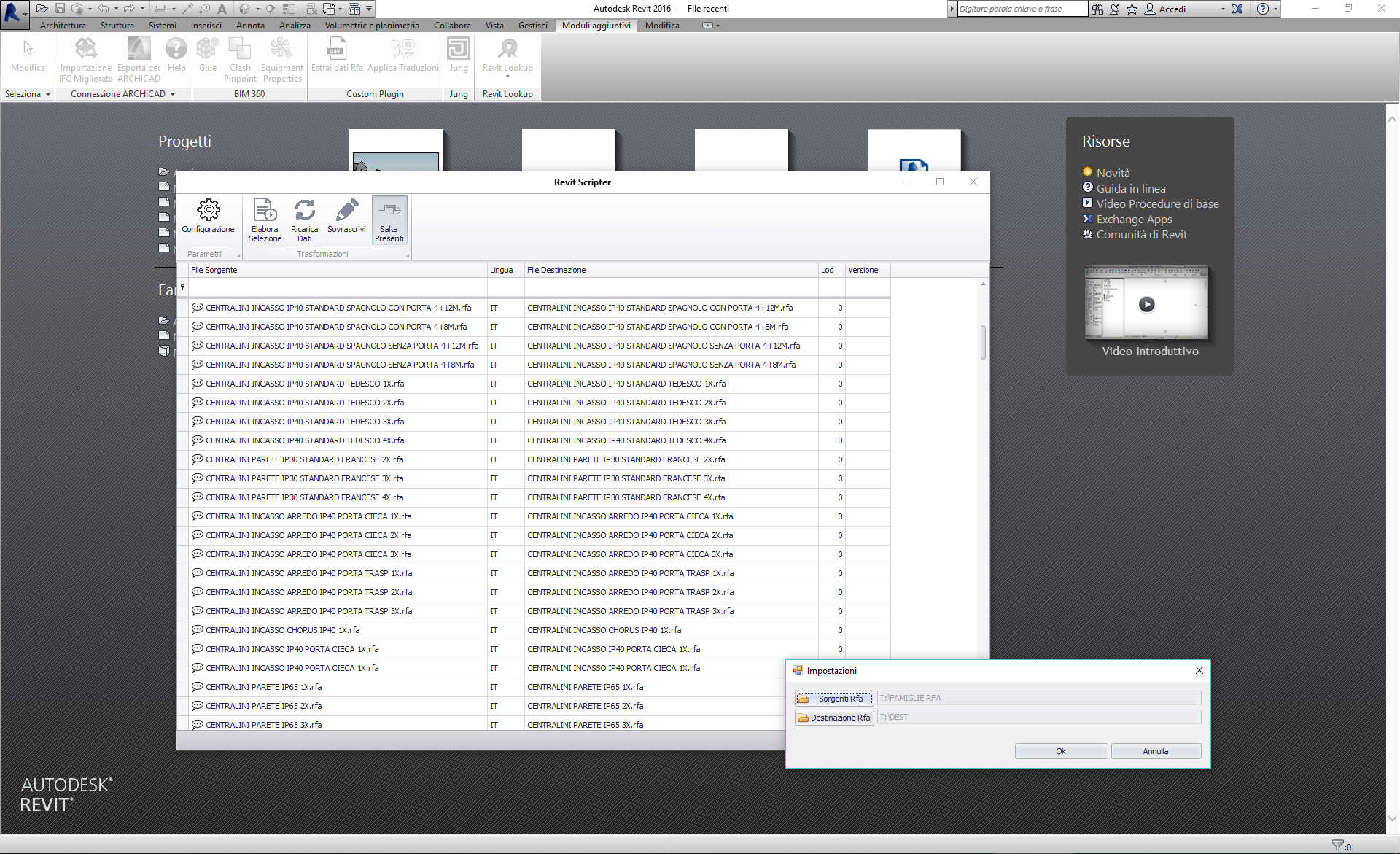Open the Video Procedure di base link
1400x854 pixels.
(x=1157, y=203)
